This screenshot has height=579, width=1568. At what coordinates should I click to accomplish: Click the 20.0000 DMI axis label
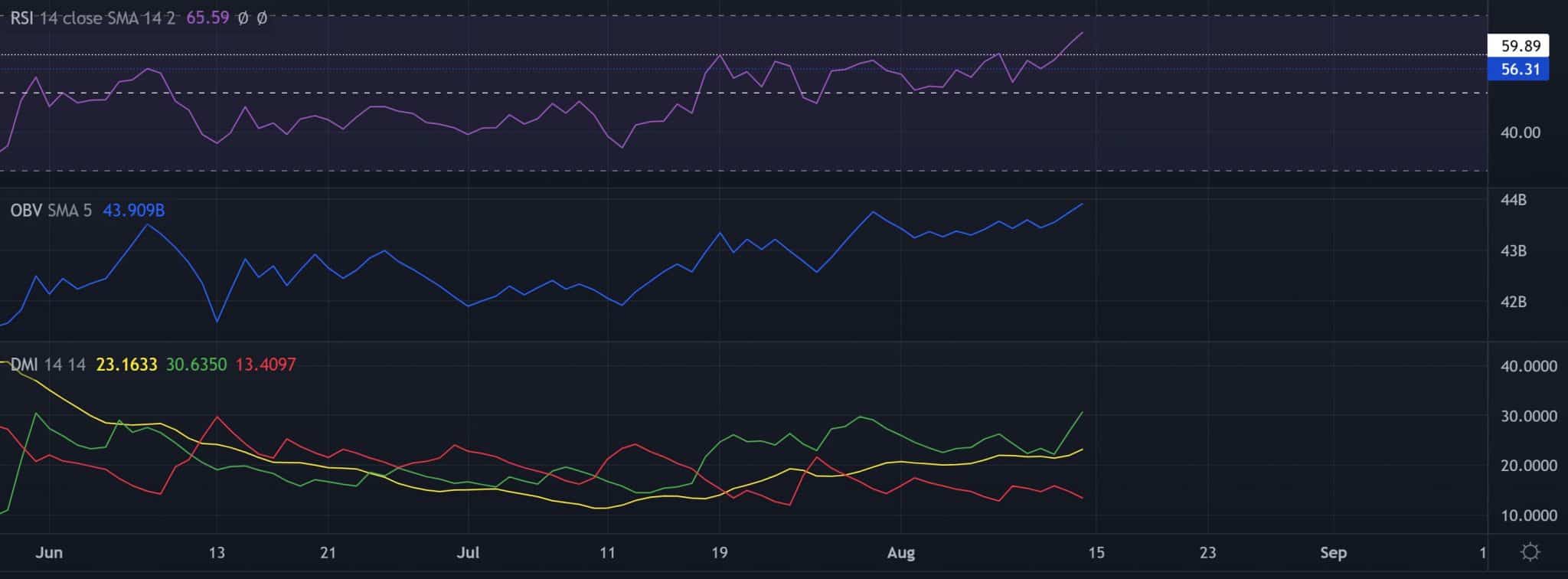(x=1529, y=466)
